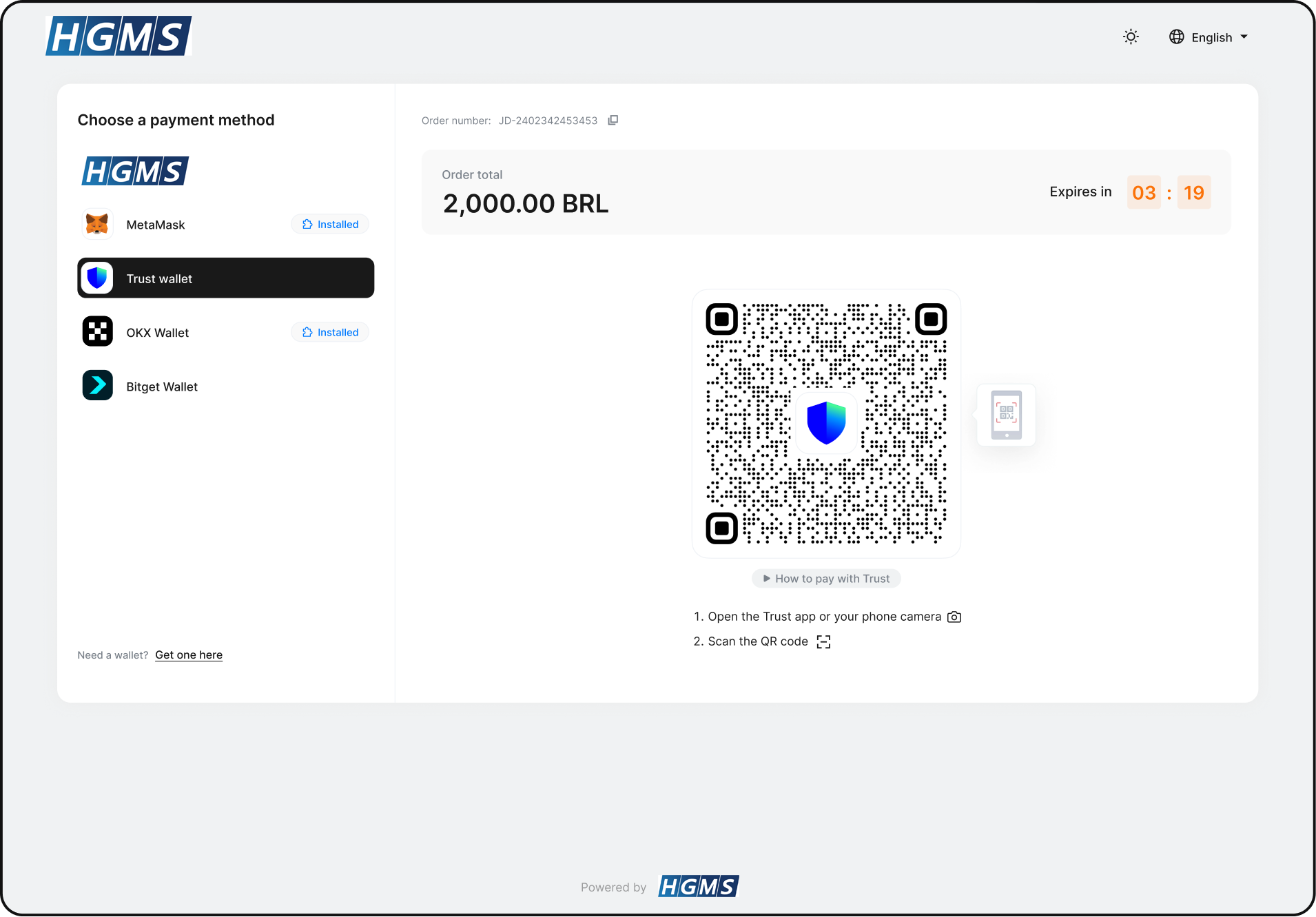Click the HGMS logo in the header
Viewport: 1316px width, 917px height.
coord(119,36)
